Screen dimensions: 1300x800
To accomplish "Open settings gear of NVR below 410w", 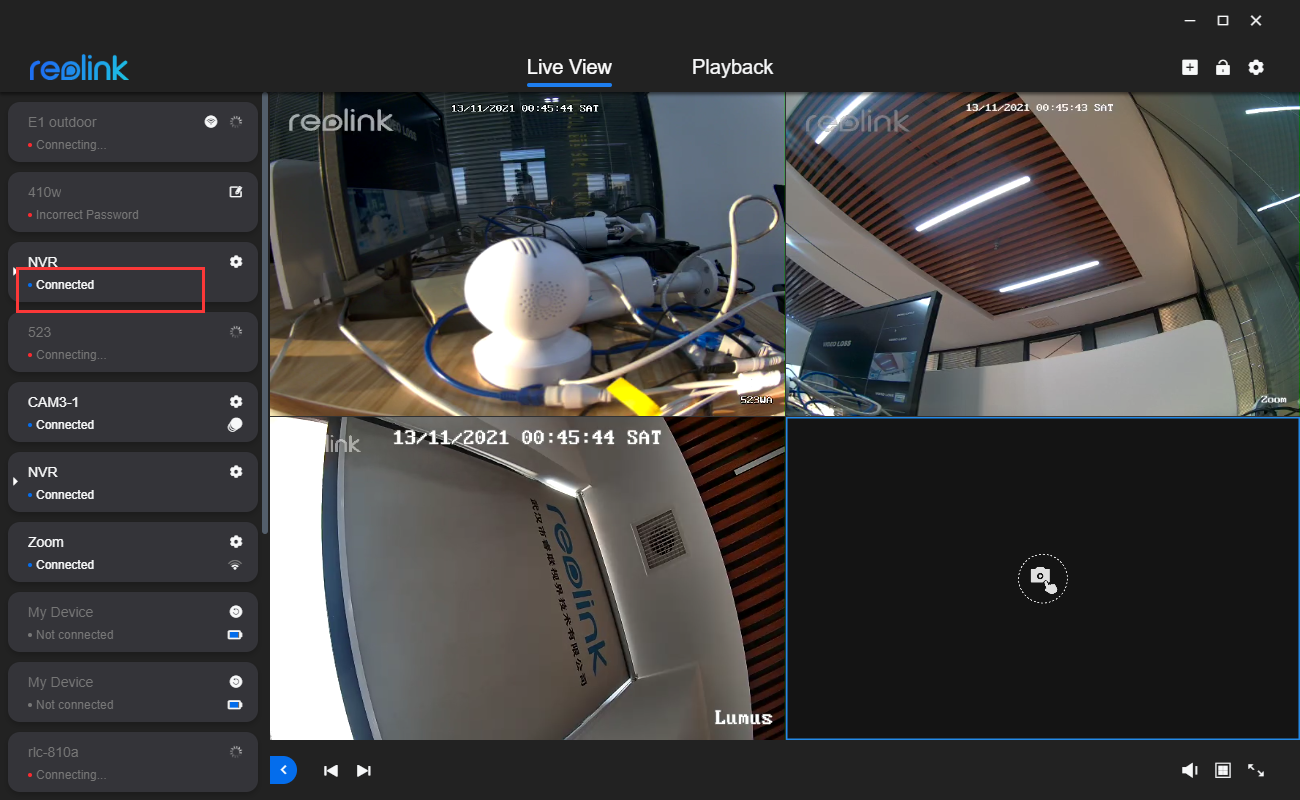I will [236, 261].
